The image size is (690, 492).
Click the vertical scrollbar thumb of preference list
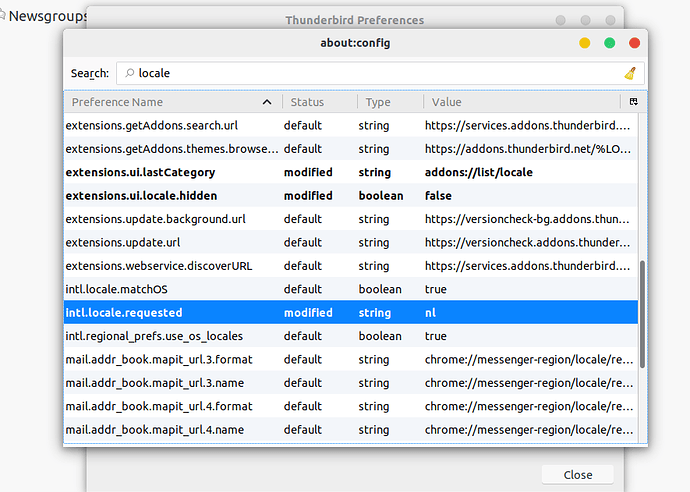(642, 314)
